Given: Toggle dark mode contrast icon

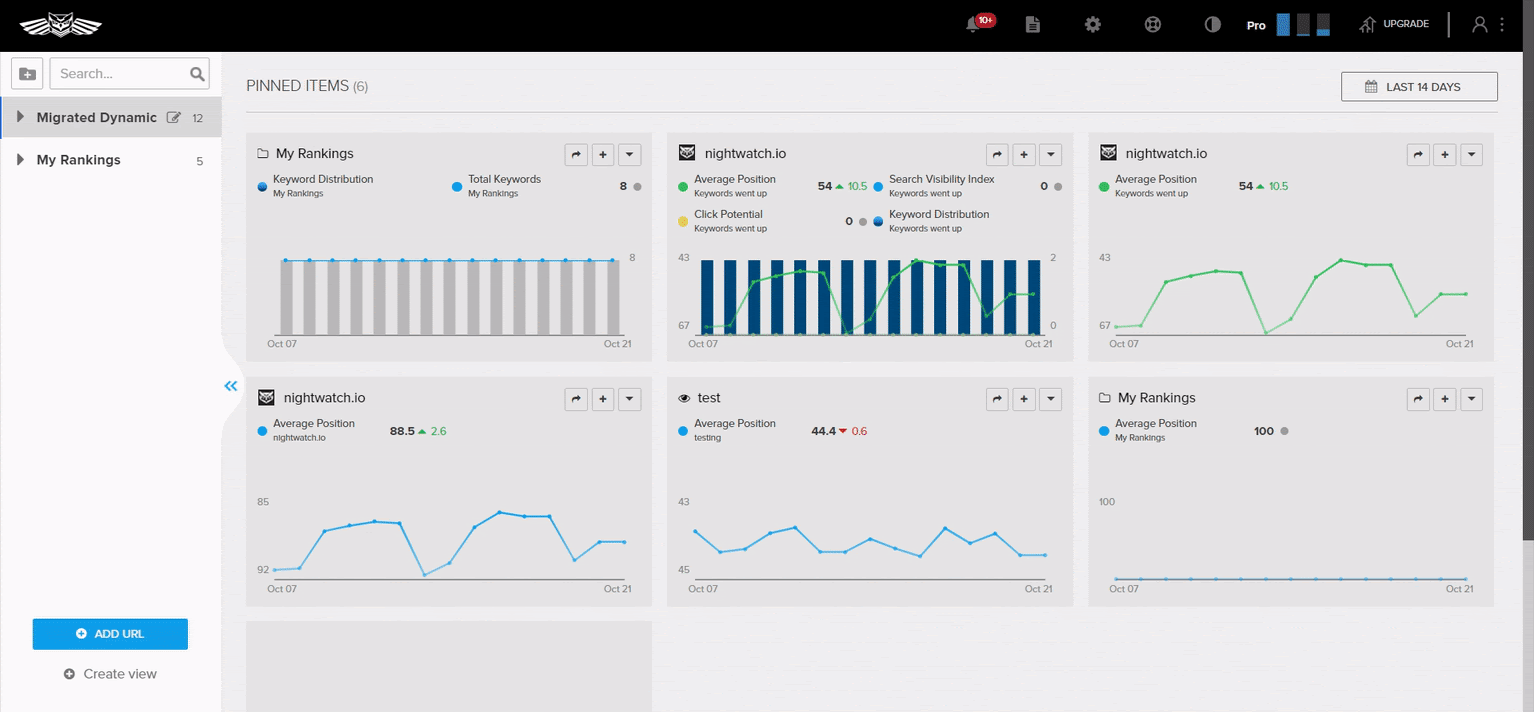Looking at the screenshot, I should click(1213, 25).
